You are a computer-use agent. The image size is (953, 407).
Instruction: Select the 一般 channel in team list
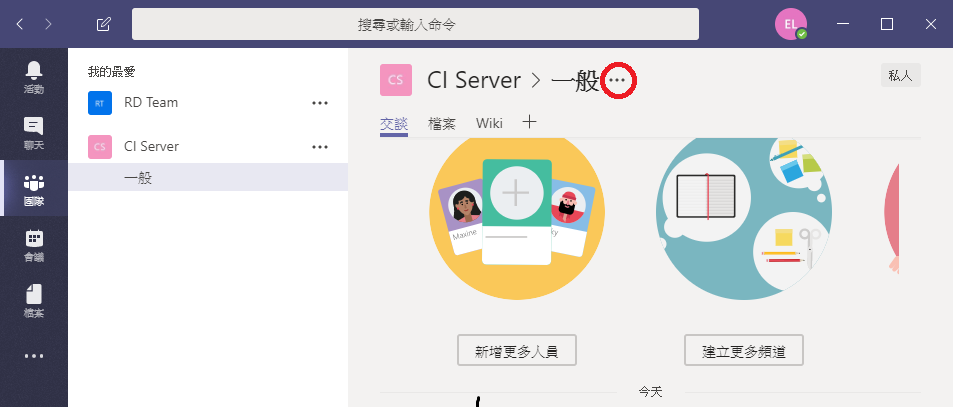point(208,177)
